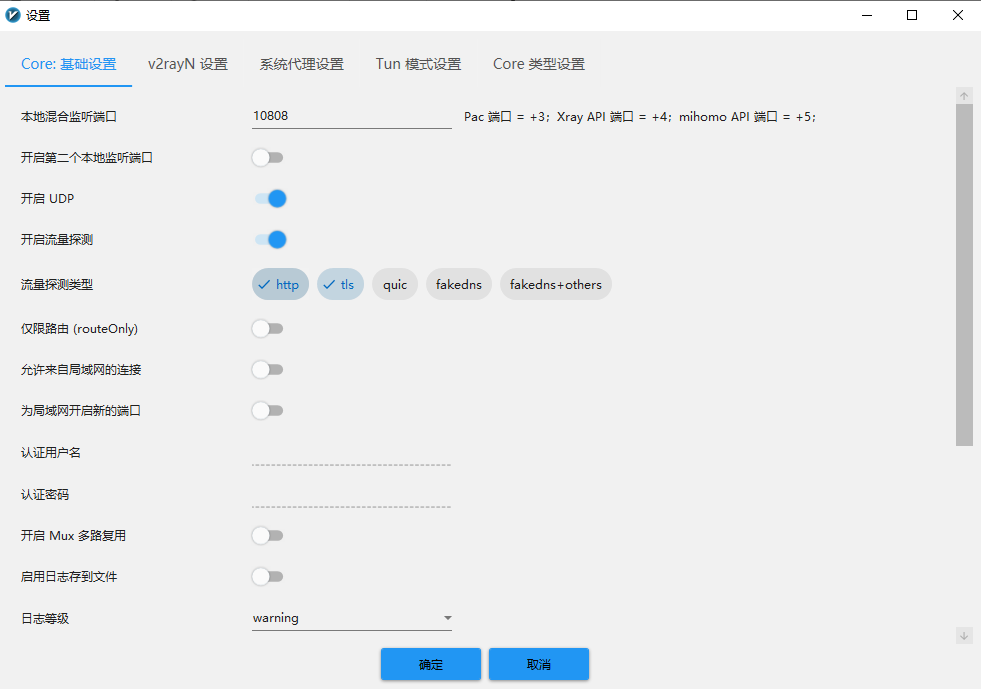The width and height of the screenshot is (981, 689).
Task: Click the v2rayN app icon in title bar
Action: click(x=13, y=15)
